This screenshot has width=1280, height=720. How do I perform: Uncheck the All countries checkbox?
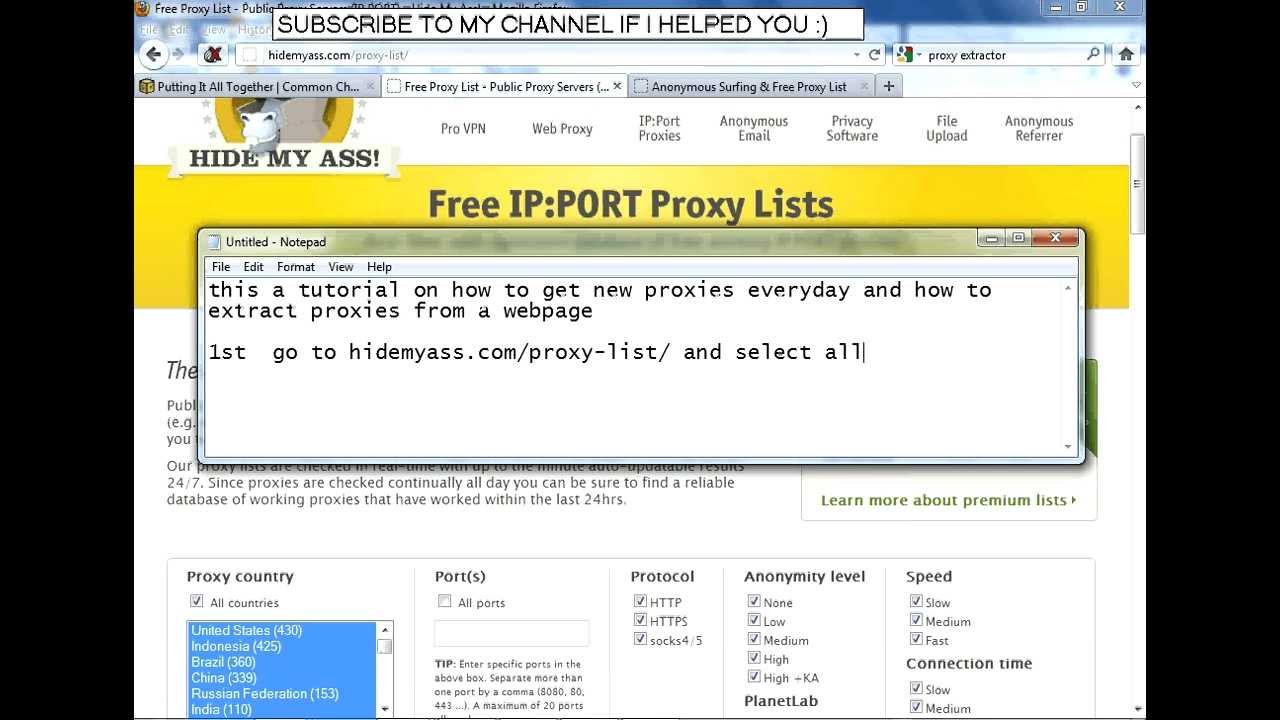pyautogui.click(x=196, y=602)
